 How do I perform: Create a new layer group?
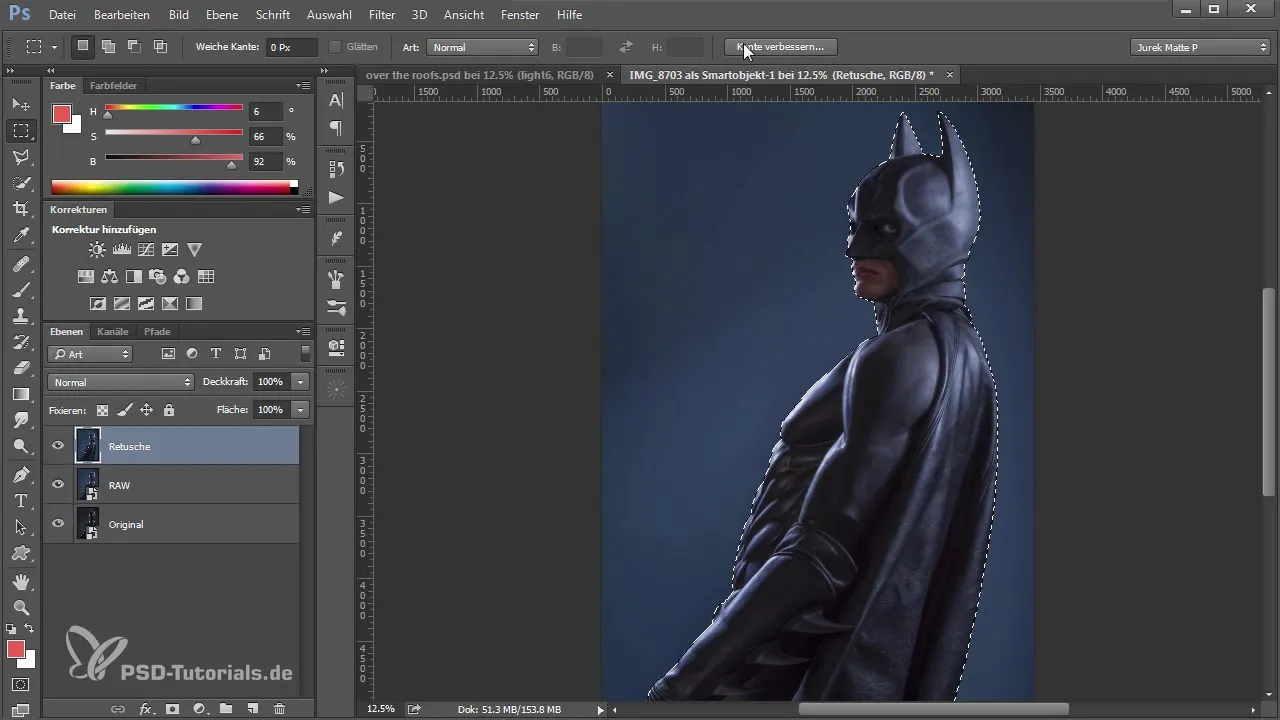(x=226, y=709)
